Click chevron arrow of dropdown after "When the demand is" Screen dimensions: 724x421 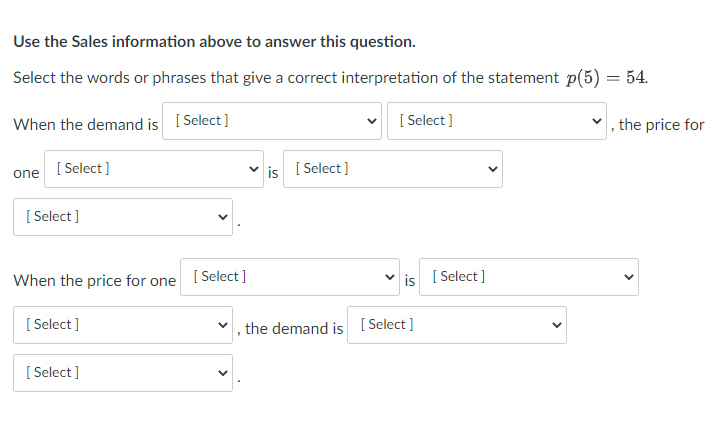(372, 121)
